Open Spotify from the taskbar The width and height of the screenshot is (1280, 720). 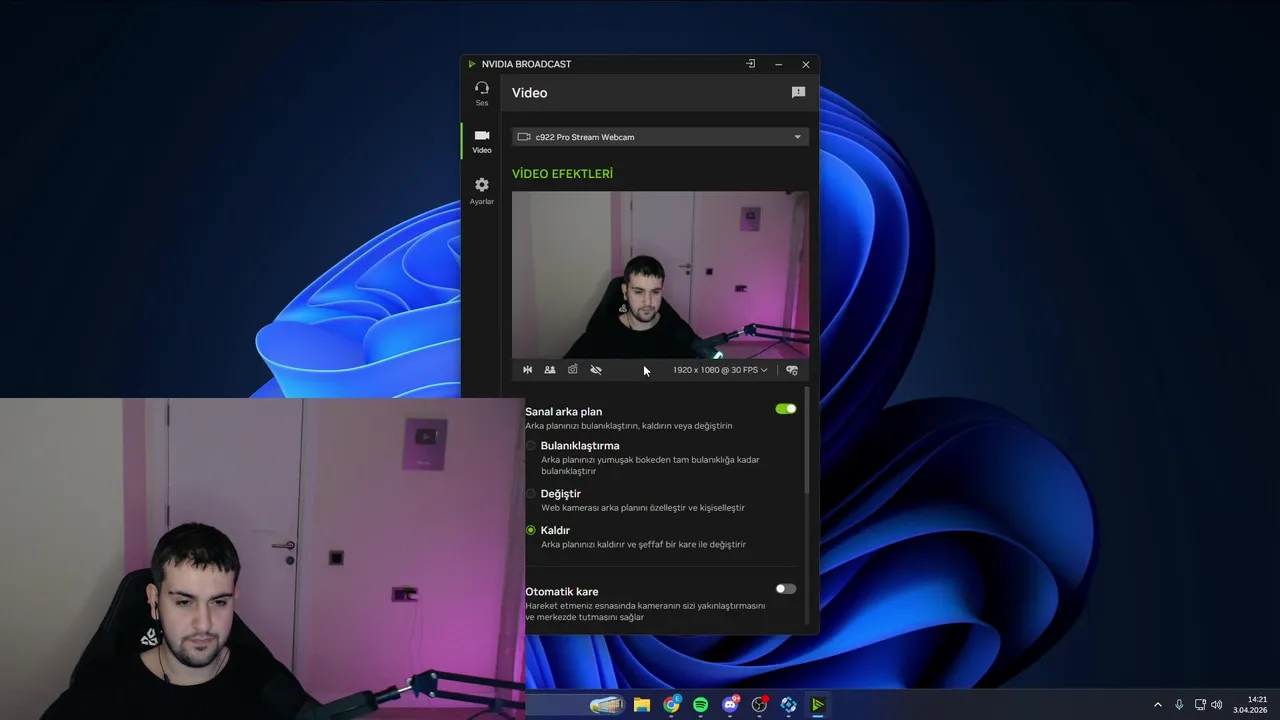click(x=700, y=705)
